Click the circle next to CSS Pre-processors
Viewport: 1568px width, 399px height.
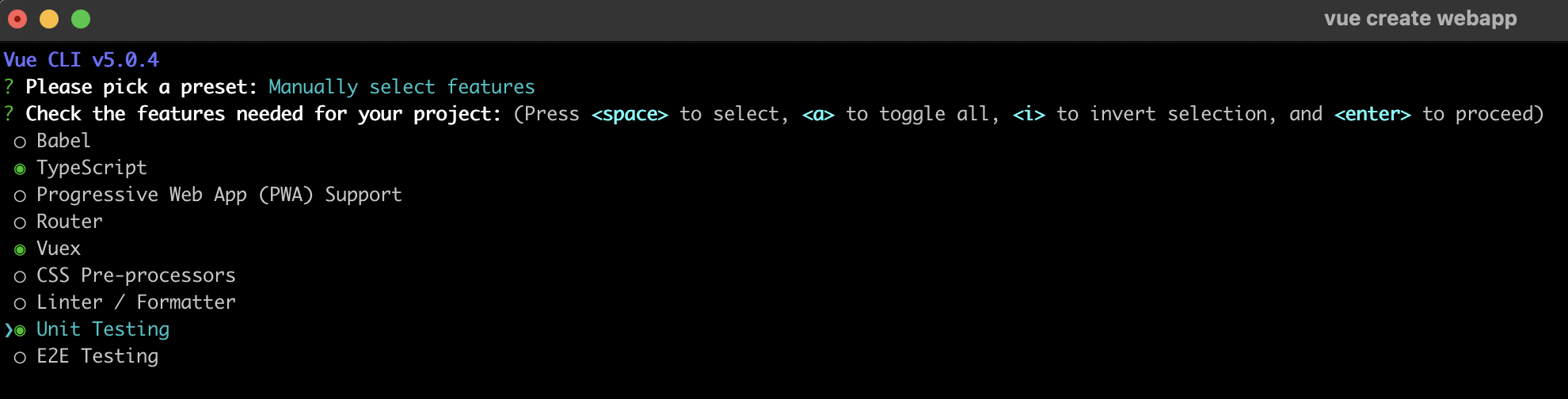pyautogui.click(x=20, y=277)
